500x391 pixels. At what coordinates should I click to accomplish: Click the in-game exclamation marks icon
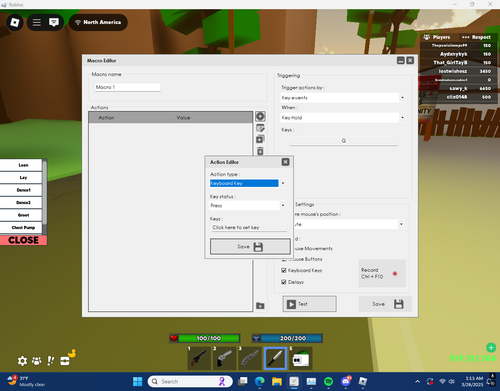(x=50, y=361)
